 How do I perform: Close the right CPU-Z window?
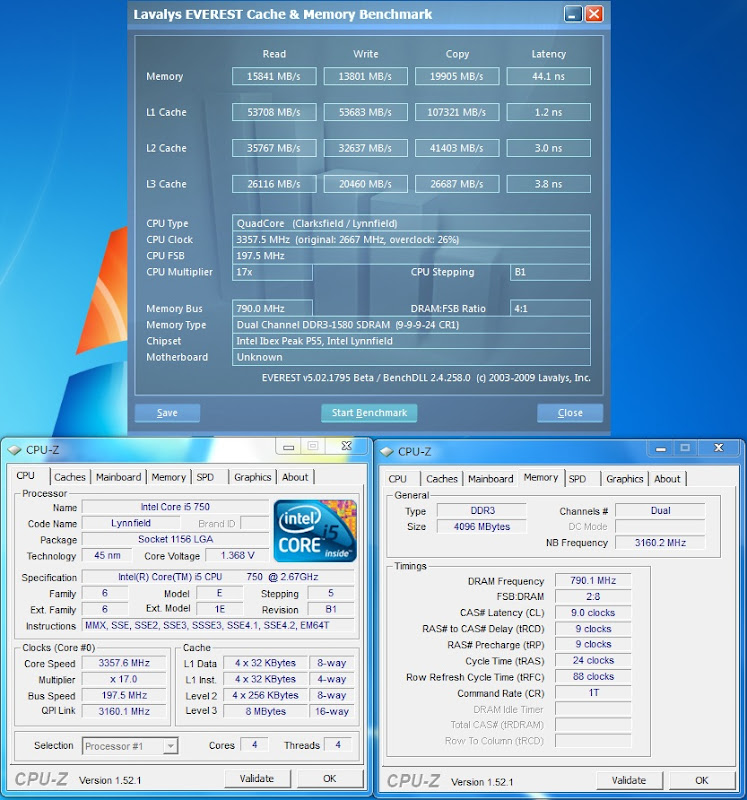pyautogui.click(x=719, y=448)
